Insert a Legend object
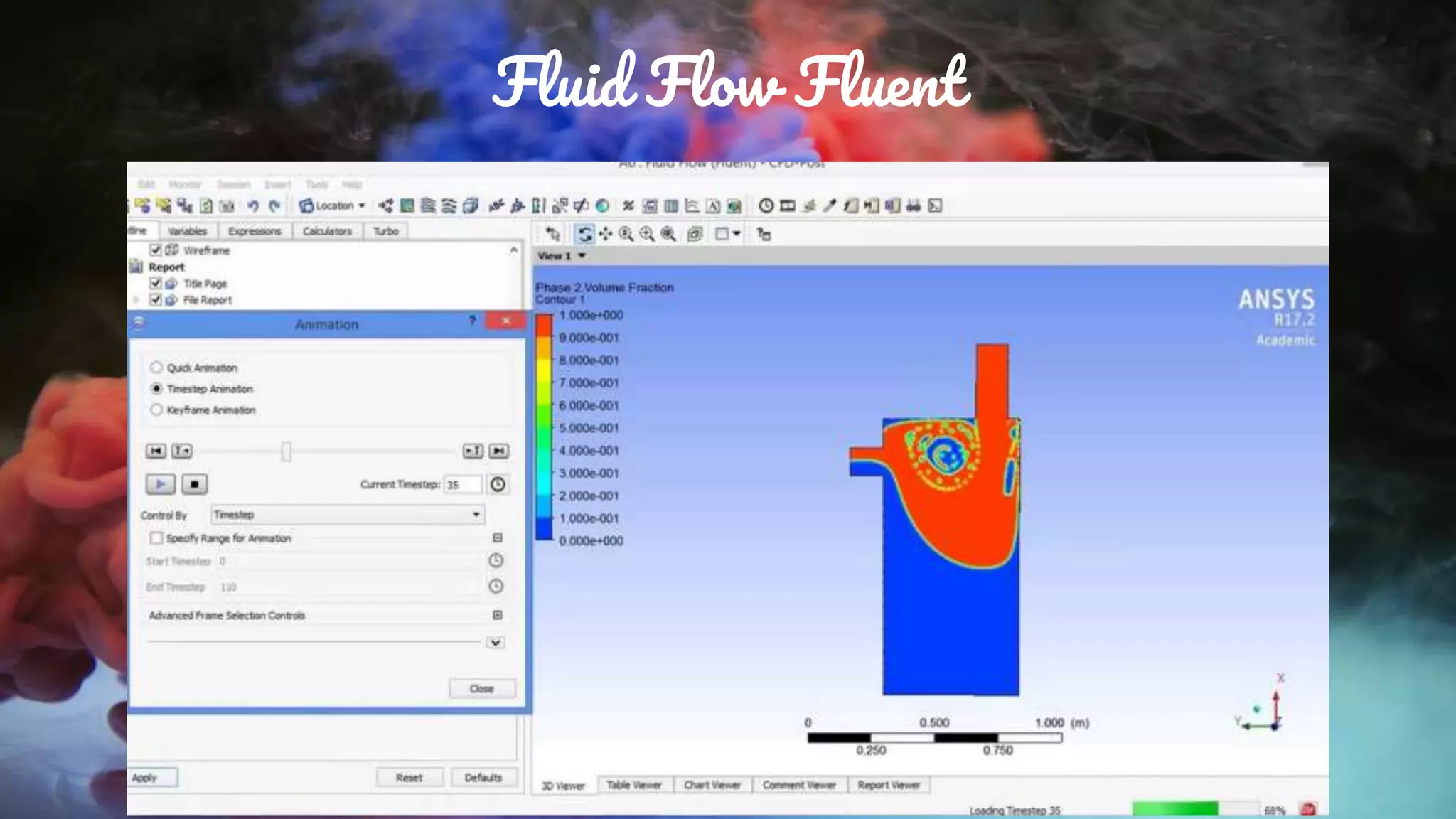Viewport: 1456px width, 819px height. tap(539, 206)
